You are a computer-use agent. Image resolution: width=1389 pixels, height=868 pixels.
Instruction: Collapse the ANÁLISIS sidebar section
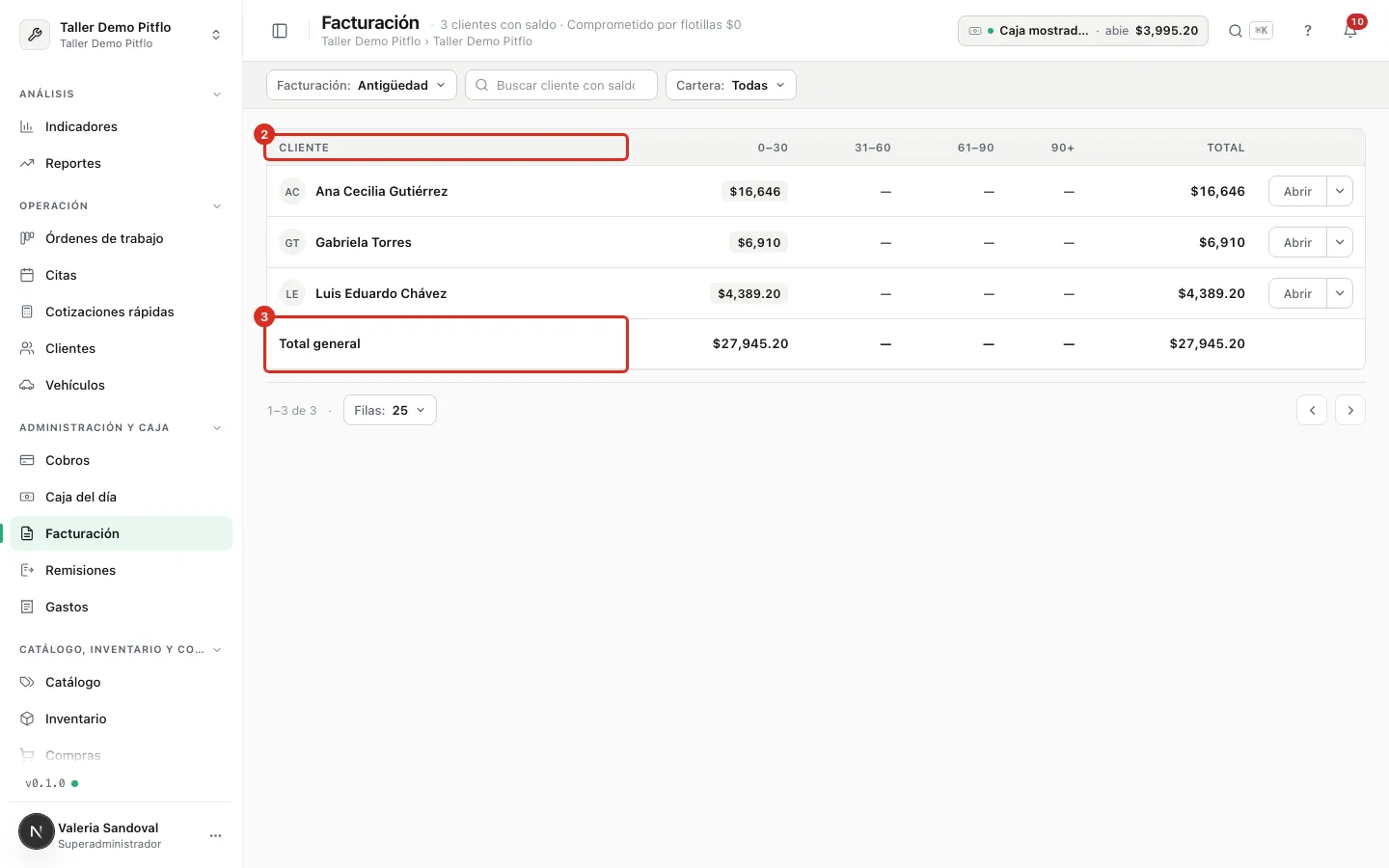click(x=217, y=95)
